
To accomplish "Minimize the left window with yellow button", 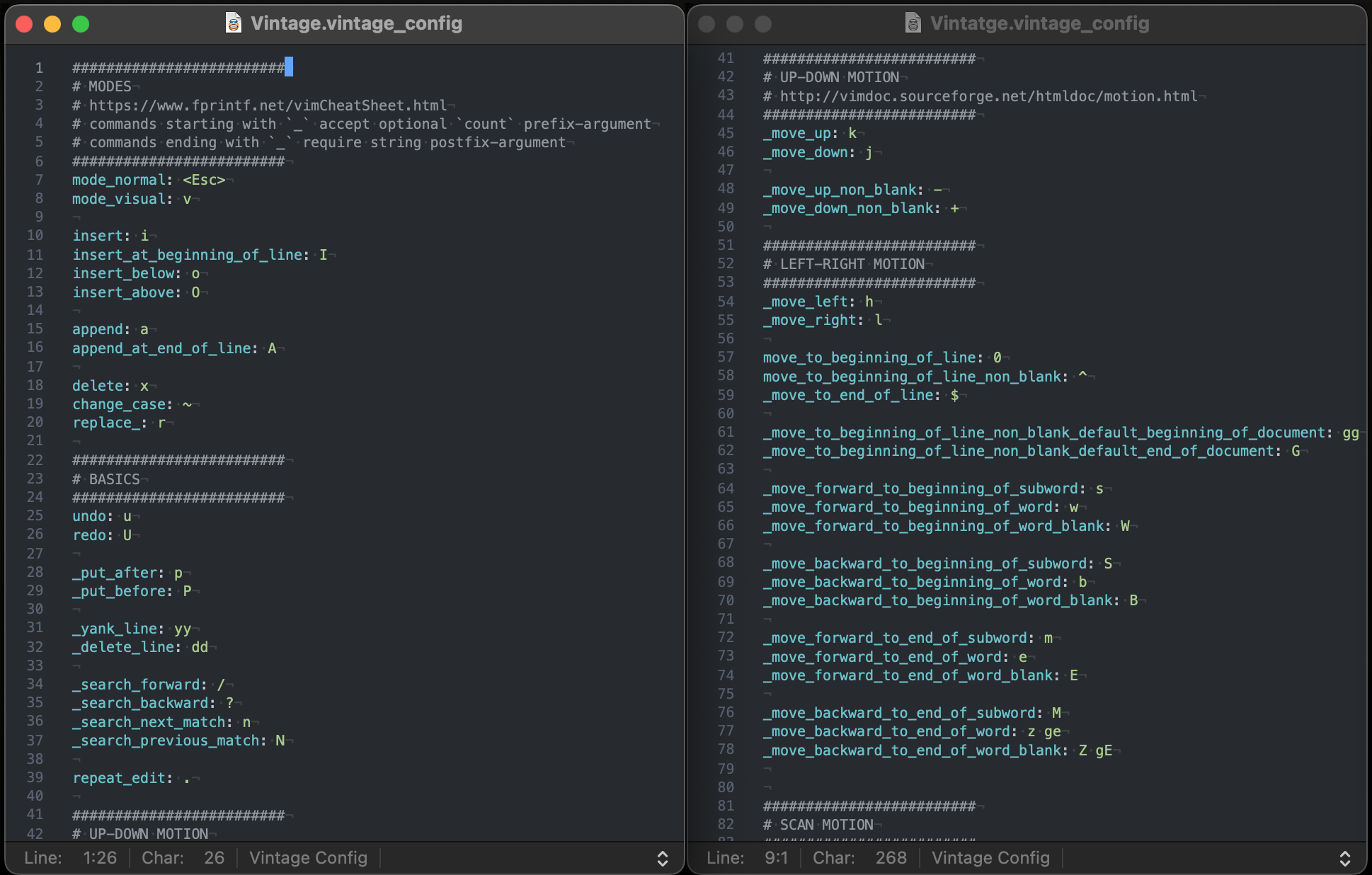I will pos(52,24).
